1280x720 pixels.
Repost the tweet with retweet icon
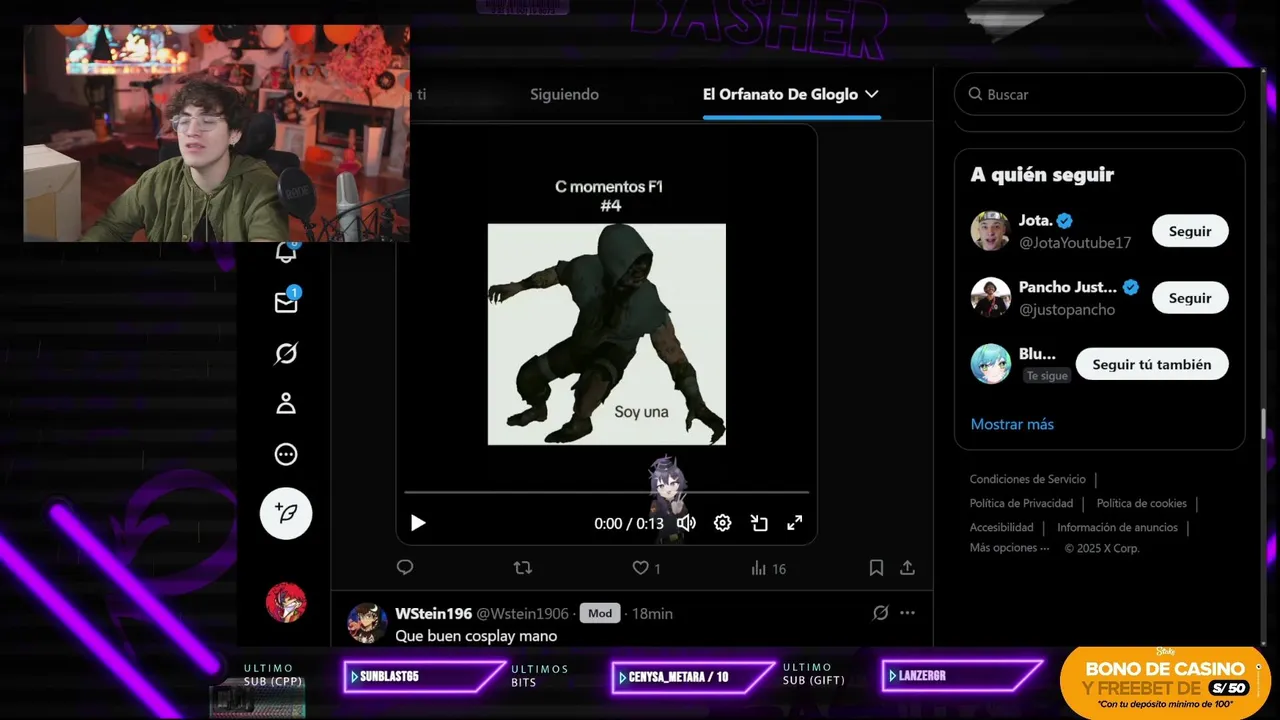point(522,568)
